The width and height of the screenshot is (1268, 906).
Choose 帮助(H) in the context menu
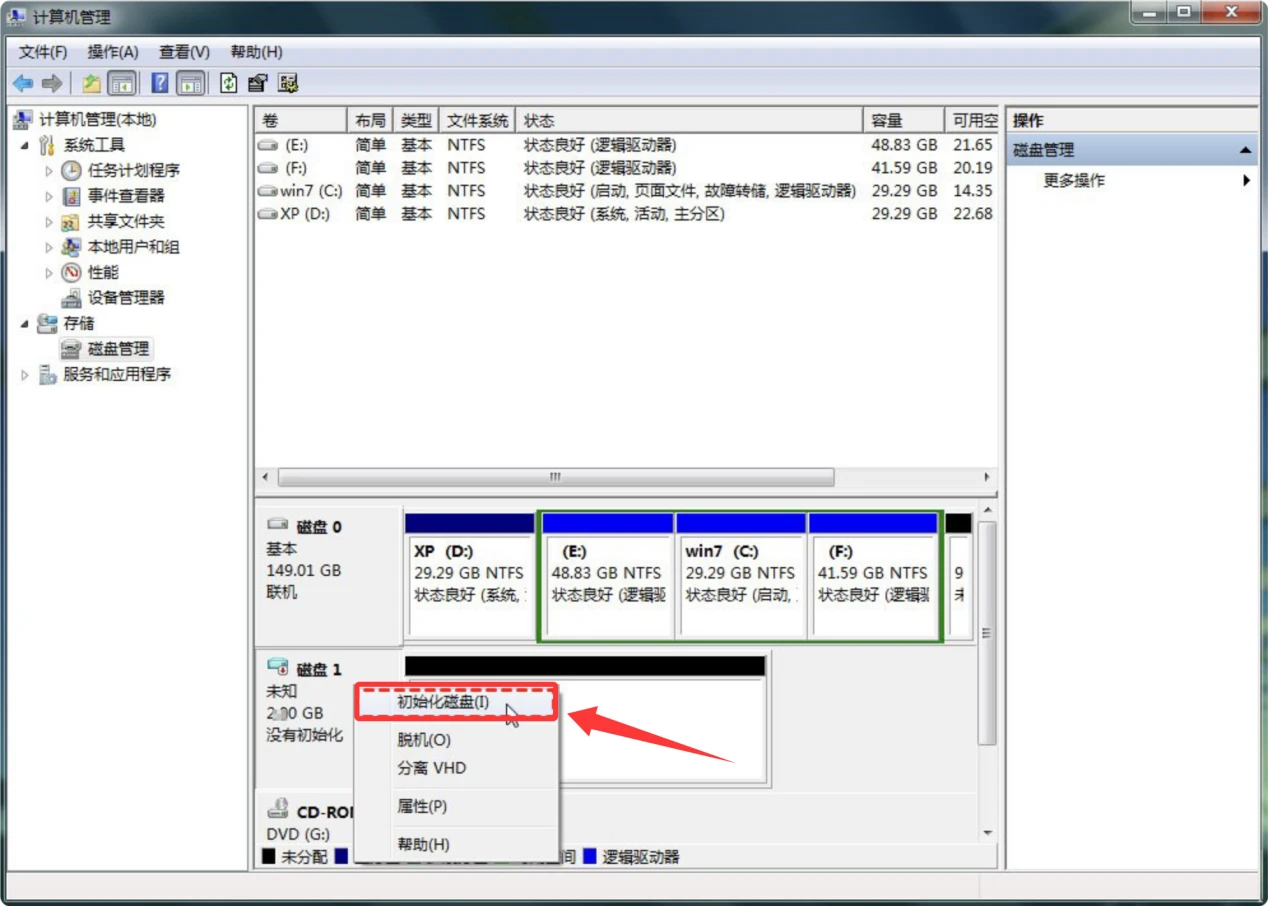(x=456, y=844)
